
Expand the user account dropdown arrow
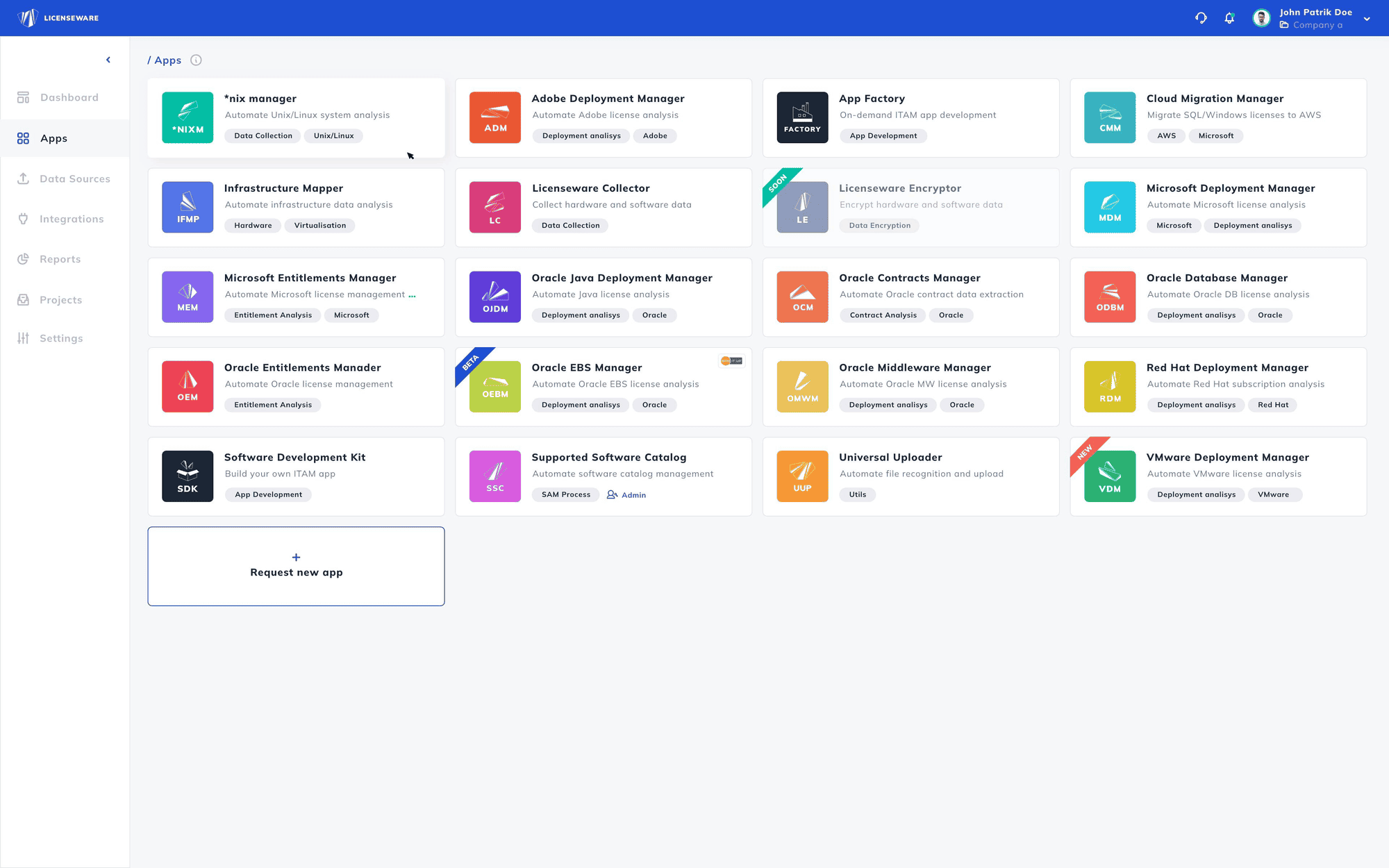tap(1367, 19)
